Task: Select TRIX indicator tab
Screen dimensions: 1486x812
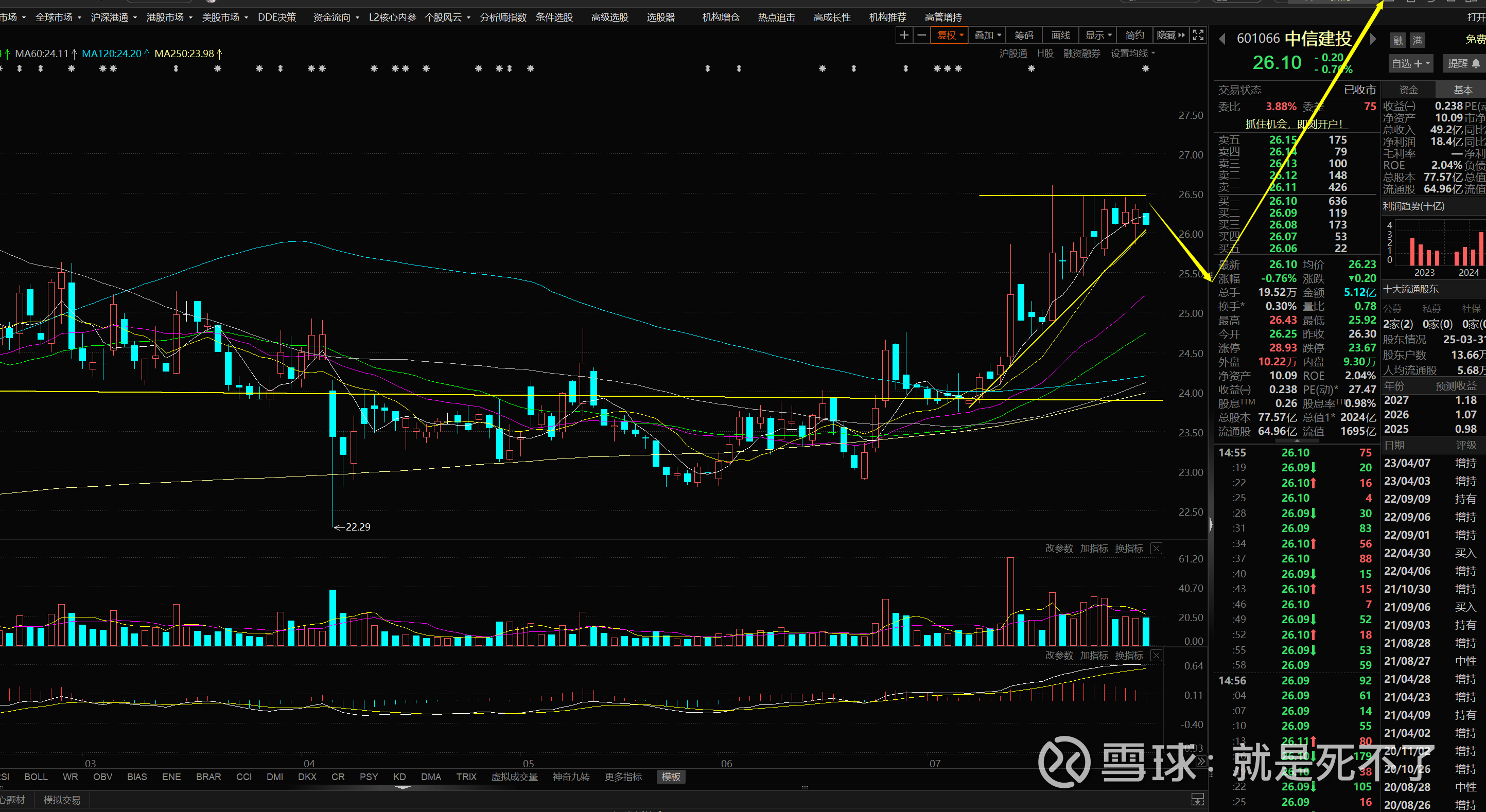Action: point(466,777)
